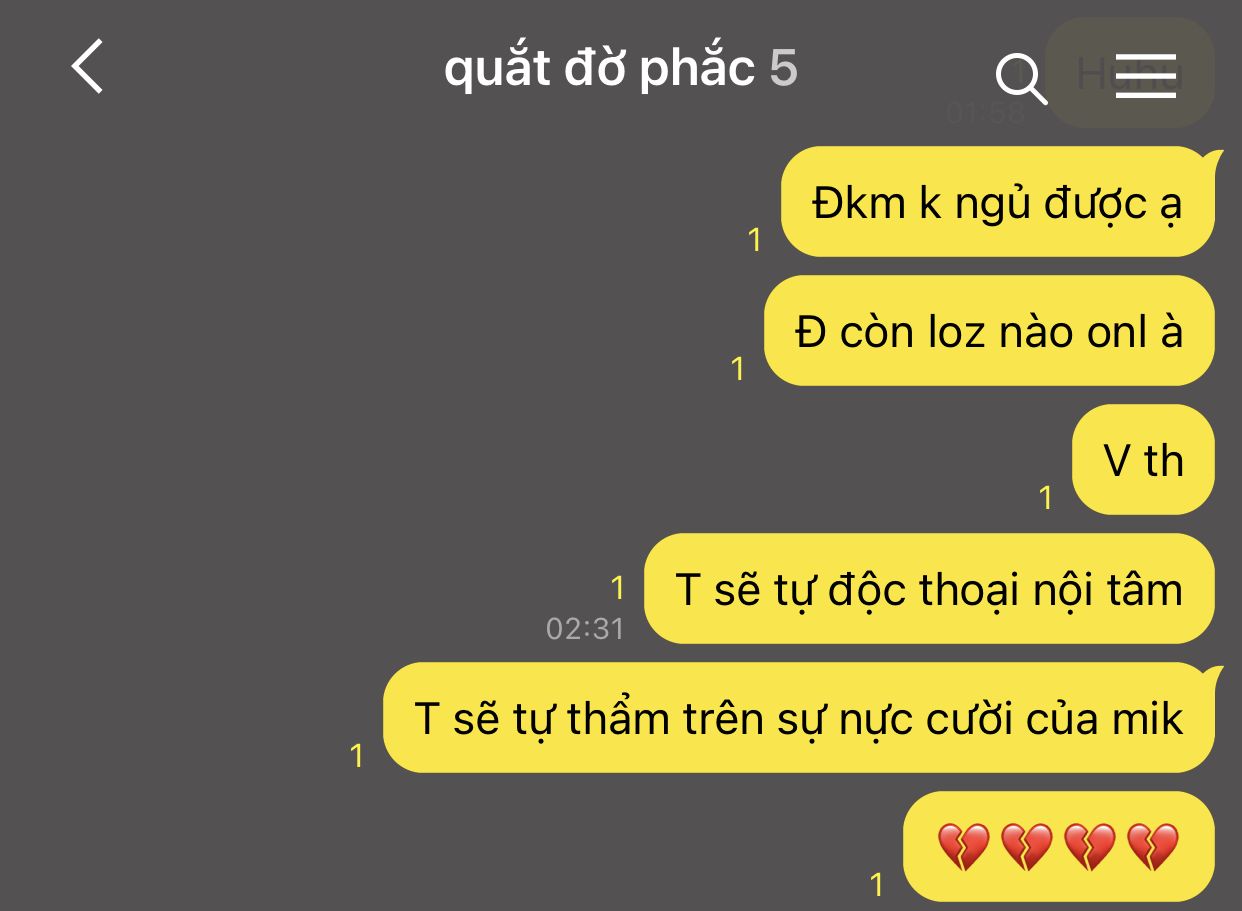Select "T sẽ tự độc thoại nội tâm" message
The height and width of the screenshot is (911, 1242).
[x=929, y=589]
